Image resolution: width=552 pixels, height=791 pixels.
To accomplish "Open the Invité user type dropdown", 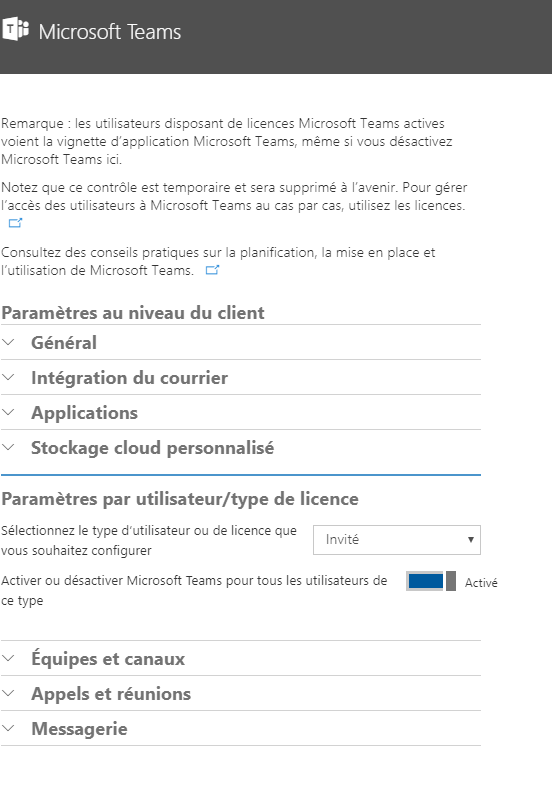I will click(x=397, y=540).
